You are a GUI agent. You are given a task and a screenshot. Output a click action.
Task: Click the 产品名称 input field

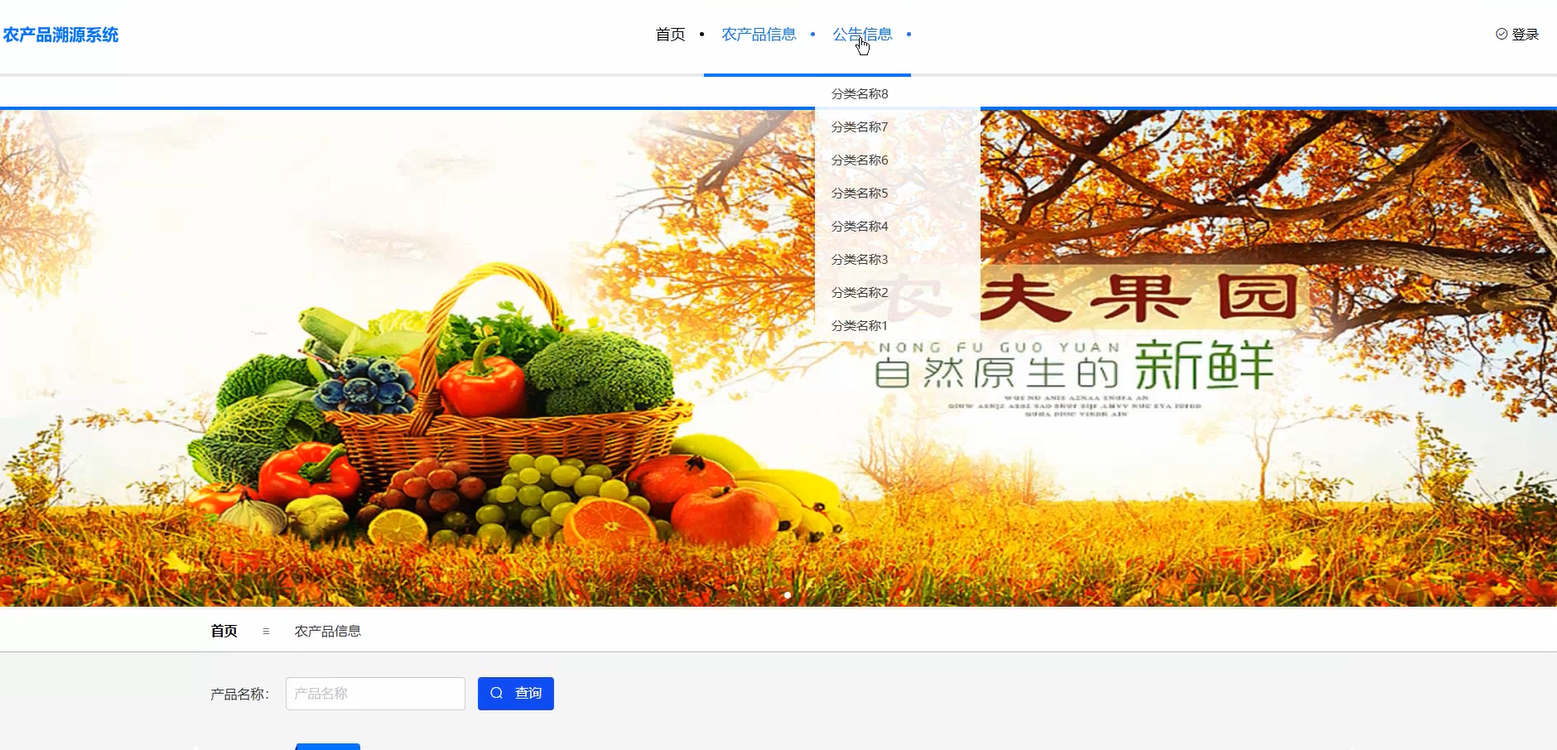[x=374, y=693]
